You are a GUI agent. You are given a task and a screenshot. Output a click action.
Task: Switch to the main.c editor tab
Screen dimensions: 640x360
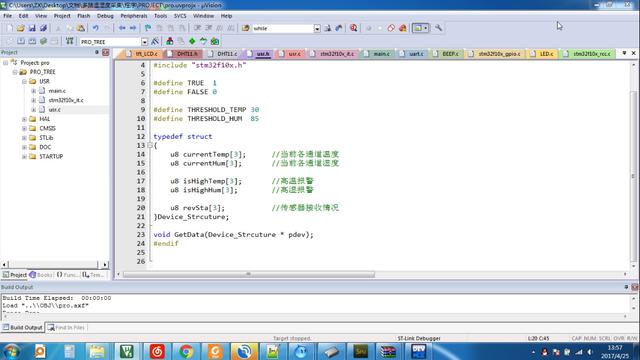(x=378, y=54)
